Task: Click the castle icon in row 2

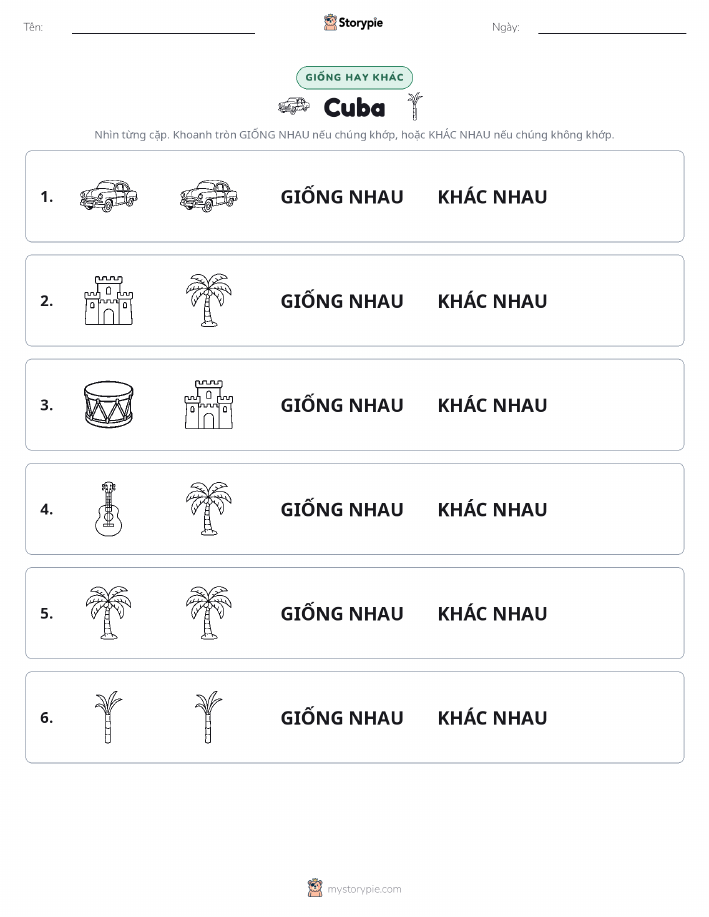Action: 109,301
